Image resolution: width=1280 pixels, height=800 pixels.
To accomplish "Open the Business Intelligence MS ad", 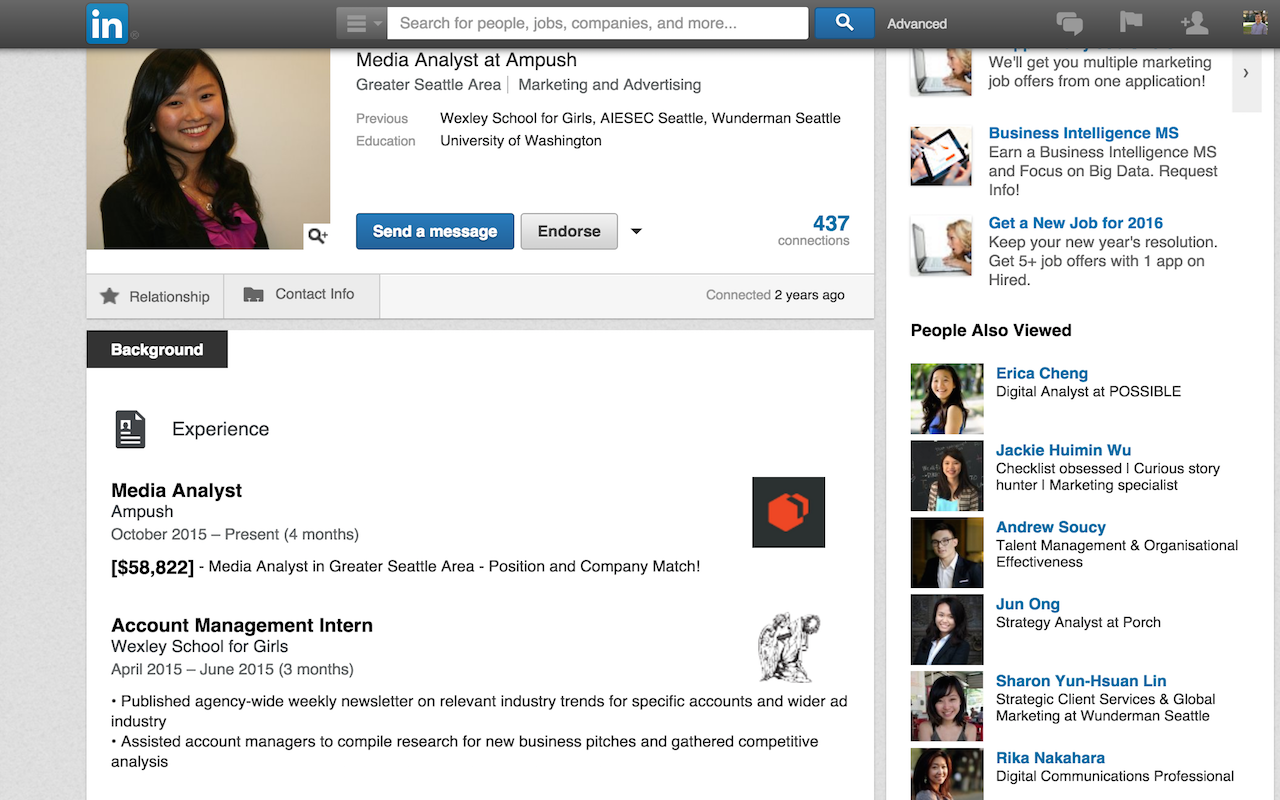I will (1084, 133).
